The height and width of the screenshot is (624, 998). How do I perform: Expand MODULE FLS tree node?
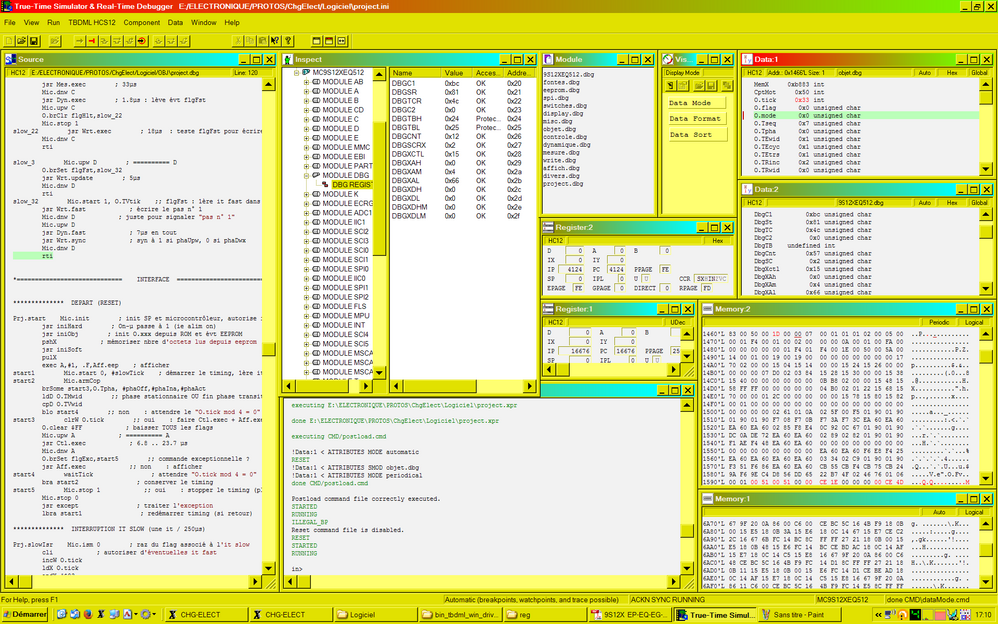coord(306,306)
